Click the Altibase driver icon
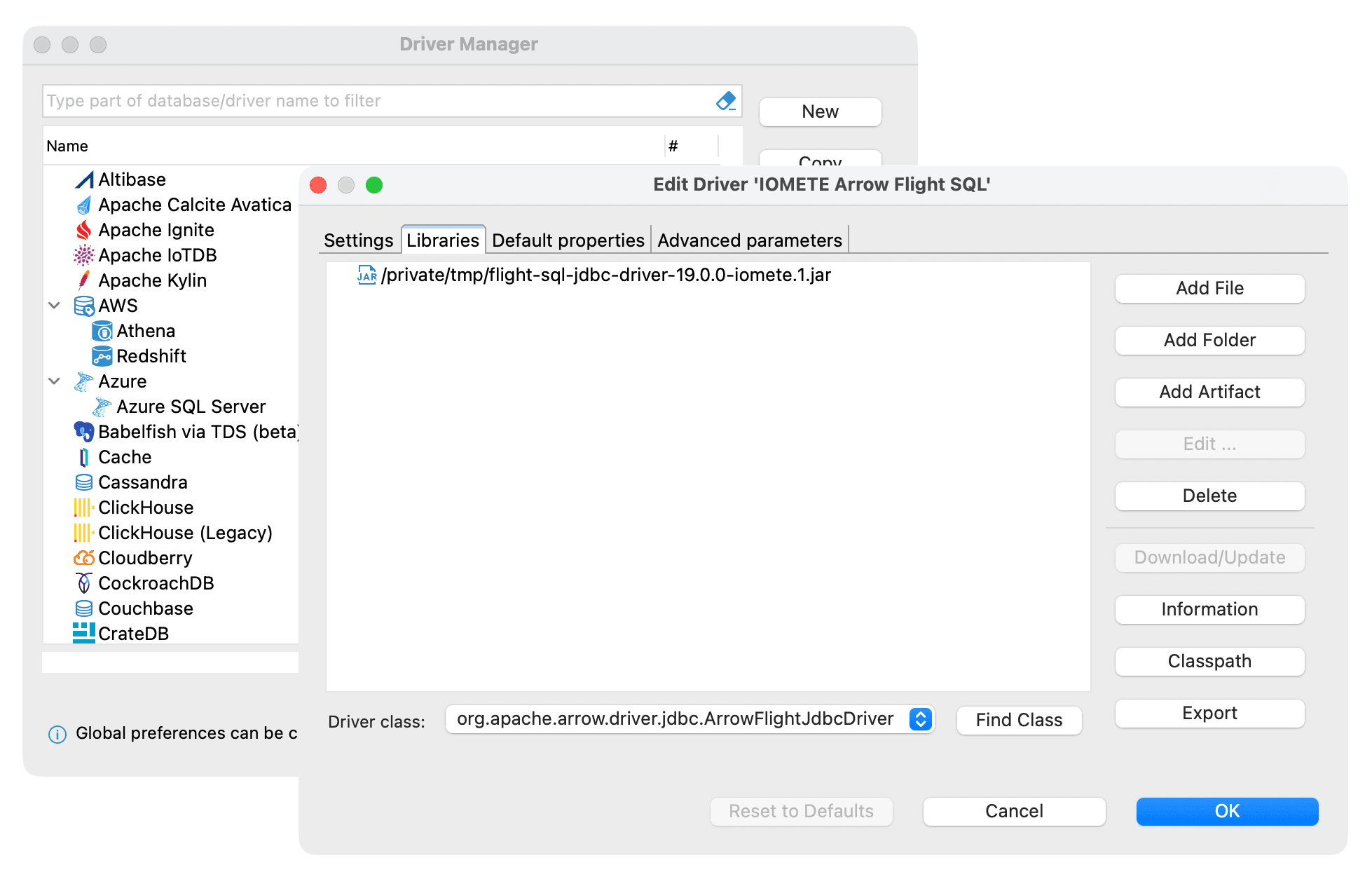 coord(84,180)
